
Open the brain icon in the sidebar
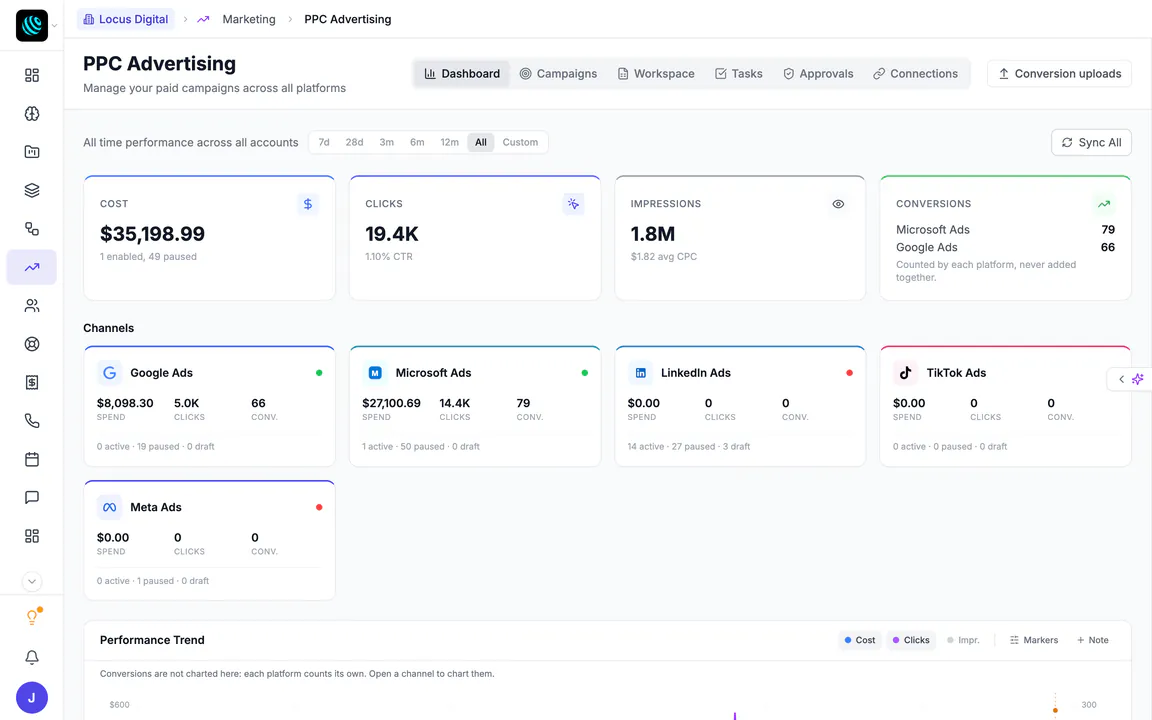(32, 113)
